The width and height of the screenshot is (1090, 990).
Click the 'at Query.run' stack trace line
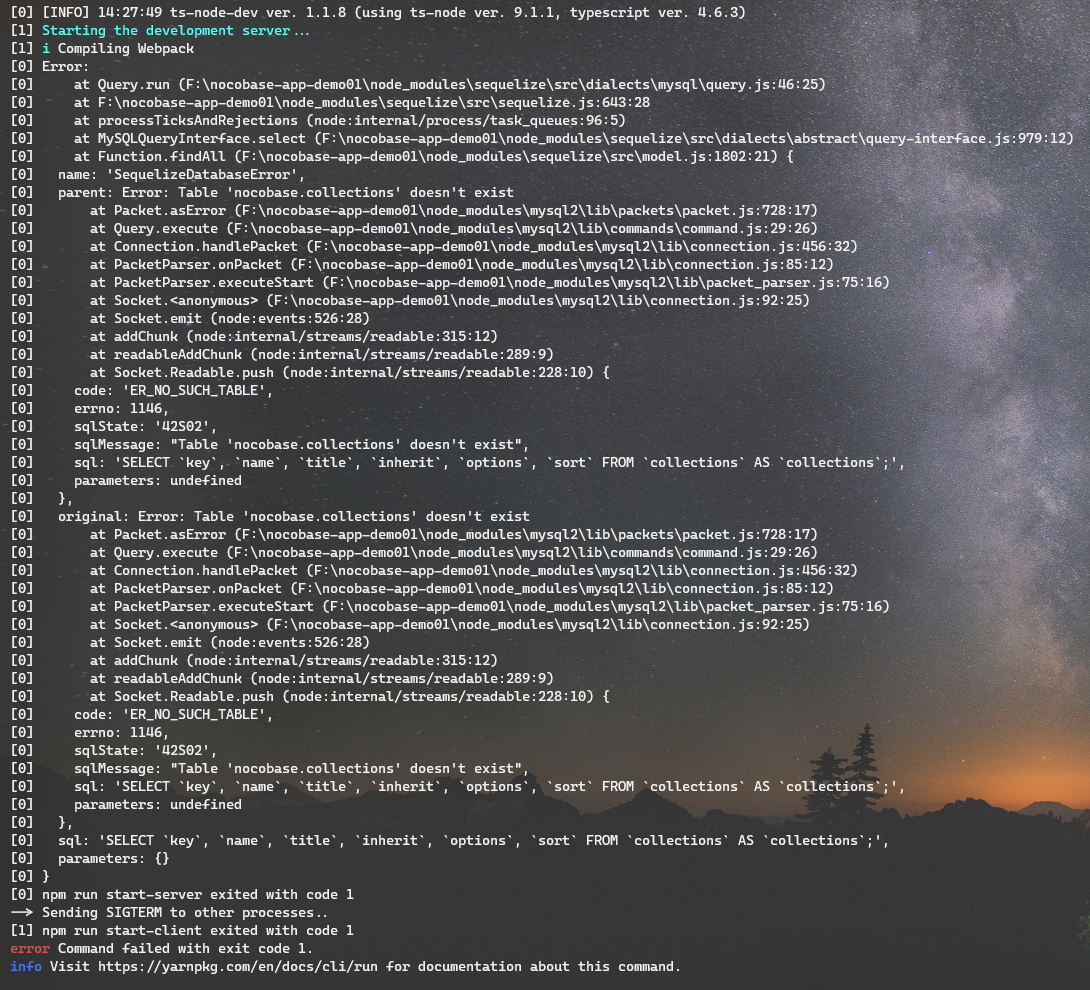pyautogui.click(x=450, y=84)
